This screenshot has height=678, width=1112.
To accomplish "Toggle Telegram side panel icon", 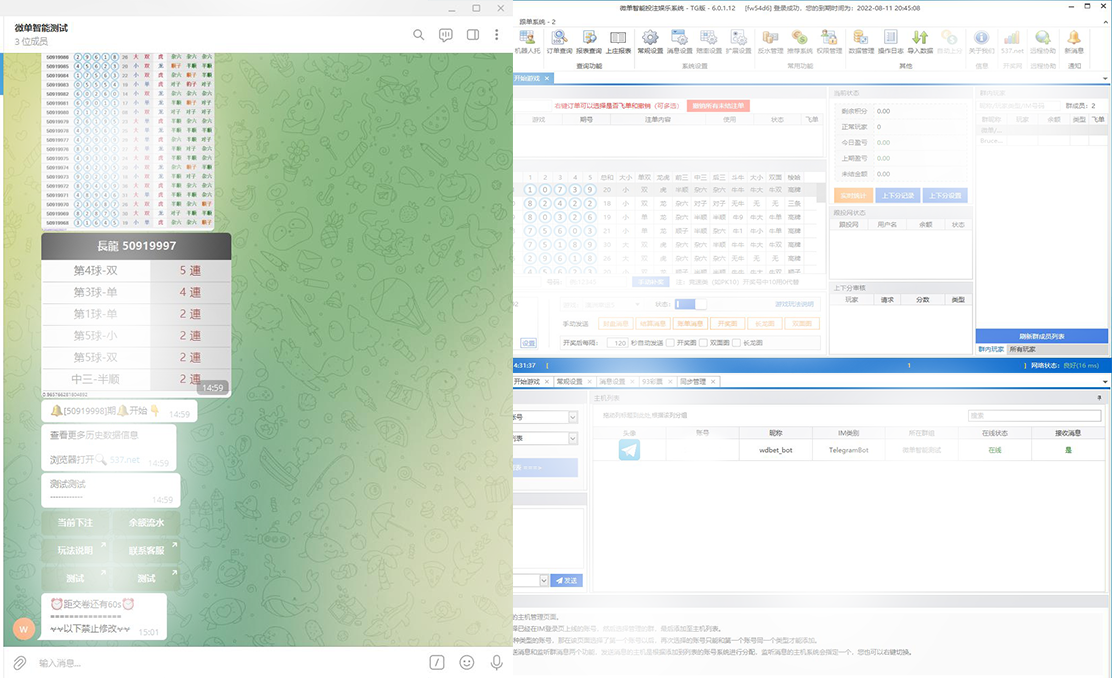I will (x=472, y=35).
